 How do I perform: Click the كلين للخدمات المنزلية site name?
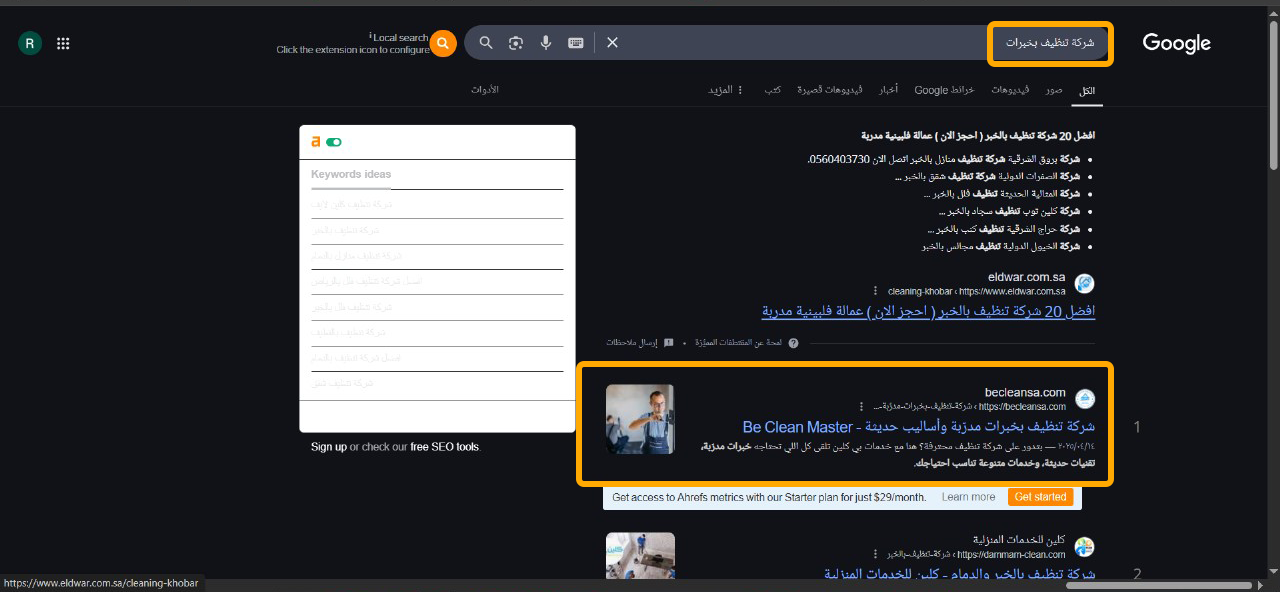pos(1019,540)
